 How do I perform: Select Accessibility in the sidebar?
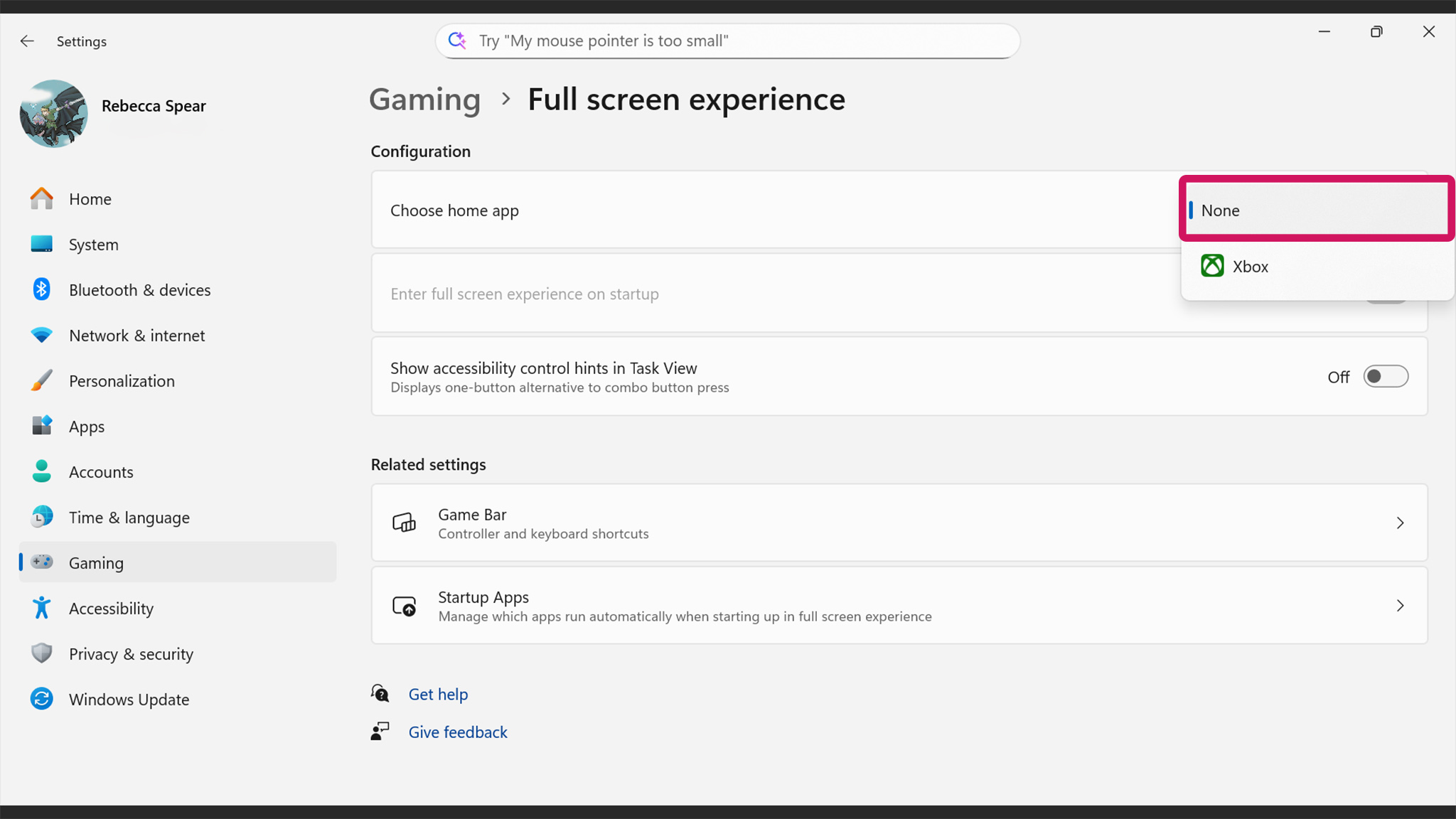pyautogui.click(x=111, y=608)
